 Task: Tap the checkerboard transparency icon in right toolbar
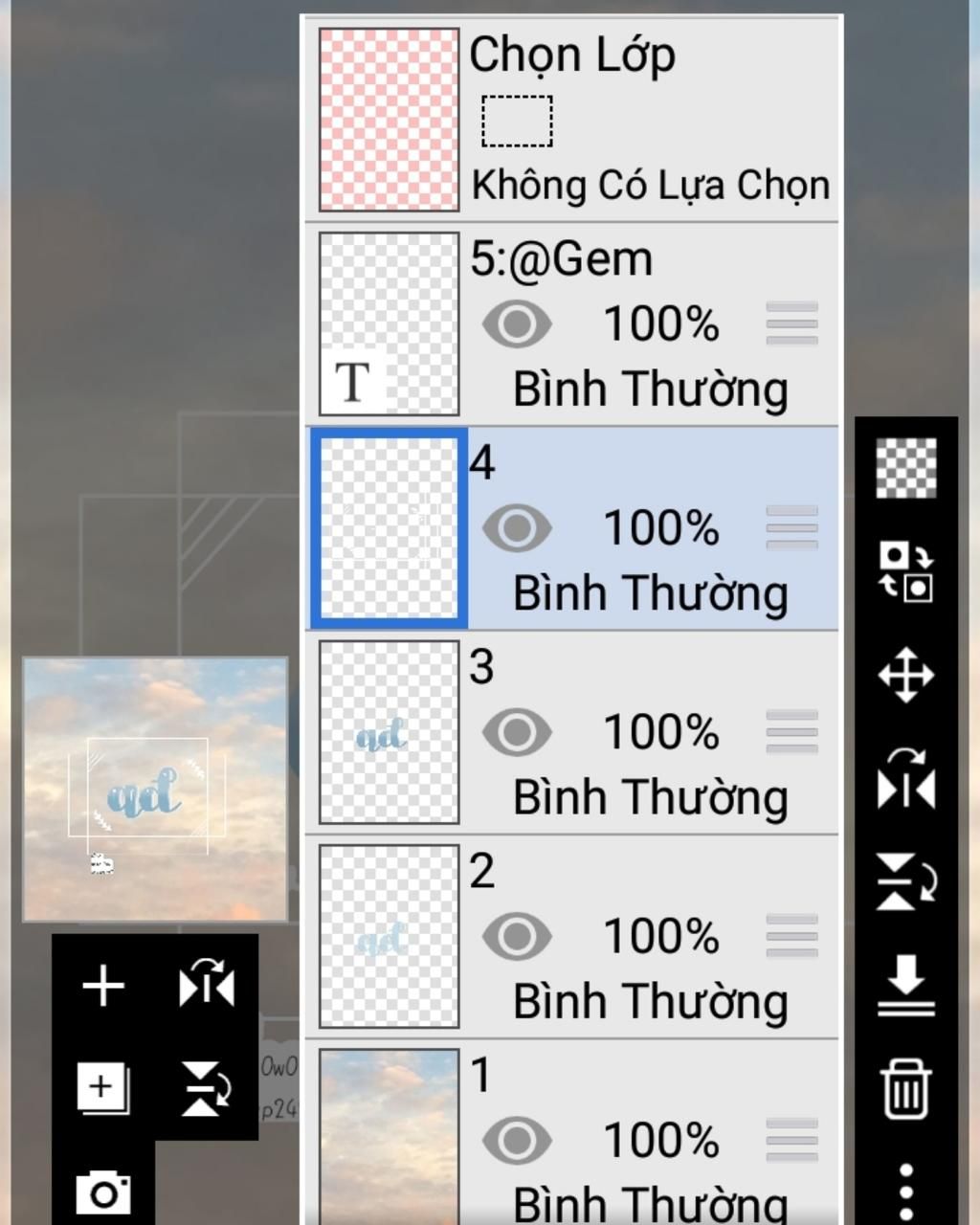tap(905, 468)
